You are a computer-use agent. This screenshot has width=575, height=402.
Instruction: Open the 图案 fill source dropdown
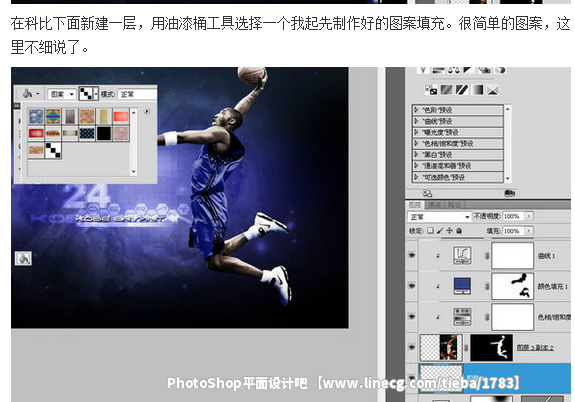[62, 95]
